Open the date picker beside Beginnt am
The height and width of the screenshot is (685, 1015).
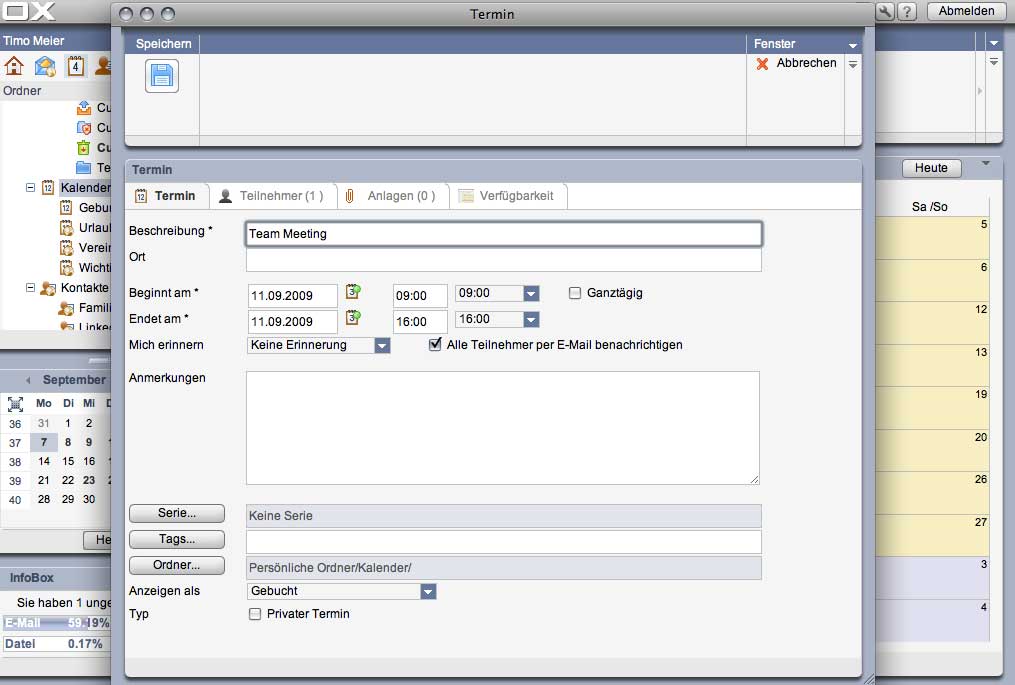pos(352,291)
